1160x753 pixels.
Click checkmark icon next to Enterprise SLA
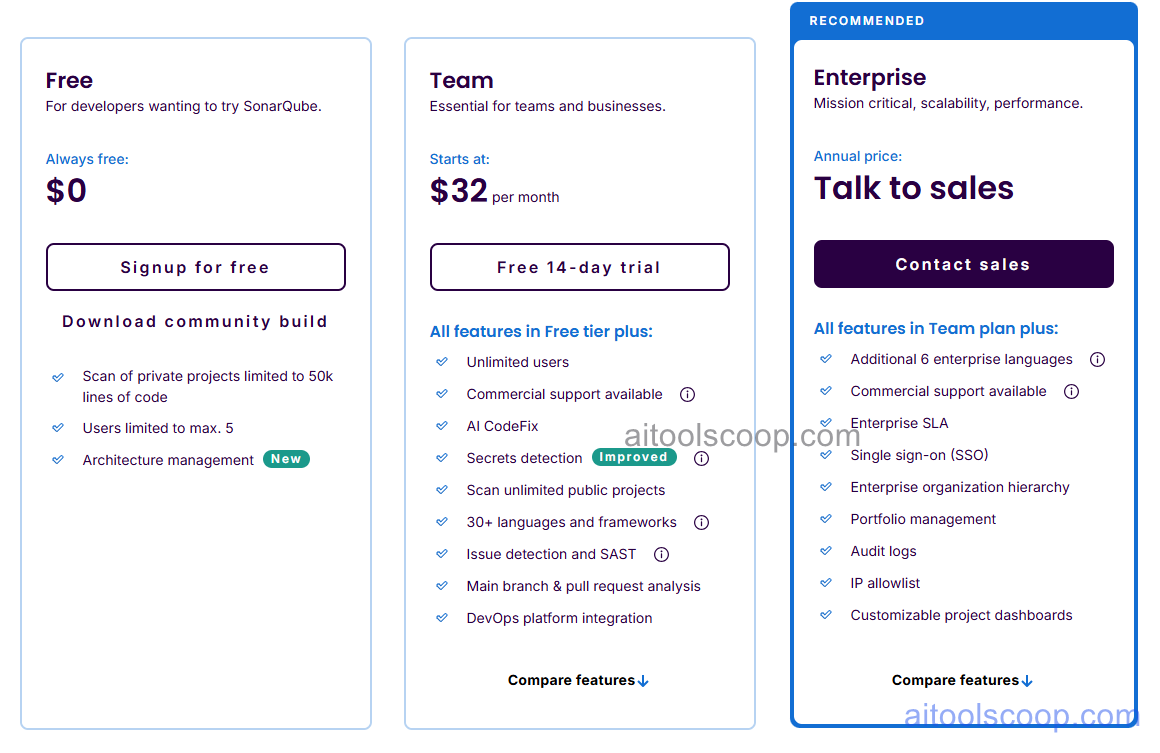tap(826, 423)
